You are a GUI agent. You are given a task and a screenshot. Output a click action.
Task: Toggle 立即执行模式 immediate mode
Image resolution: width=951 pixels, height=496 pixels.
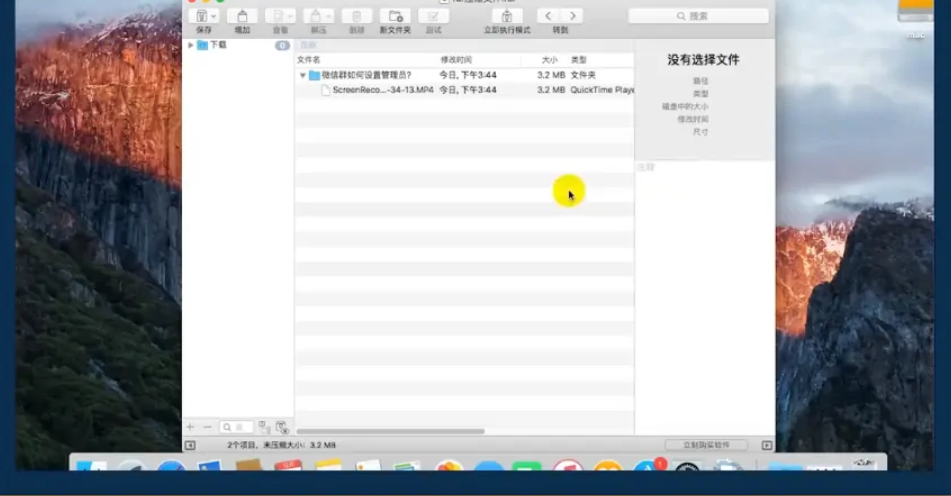click(x=507, y=16)
